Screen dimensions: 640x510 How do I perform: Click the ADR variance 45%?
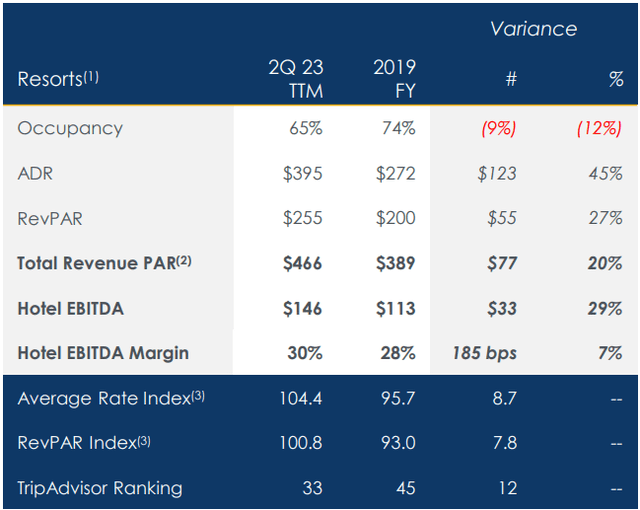(606, 173)
